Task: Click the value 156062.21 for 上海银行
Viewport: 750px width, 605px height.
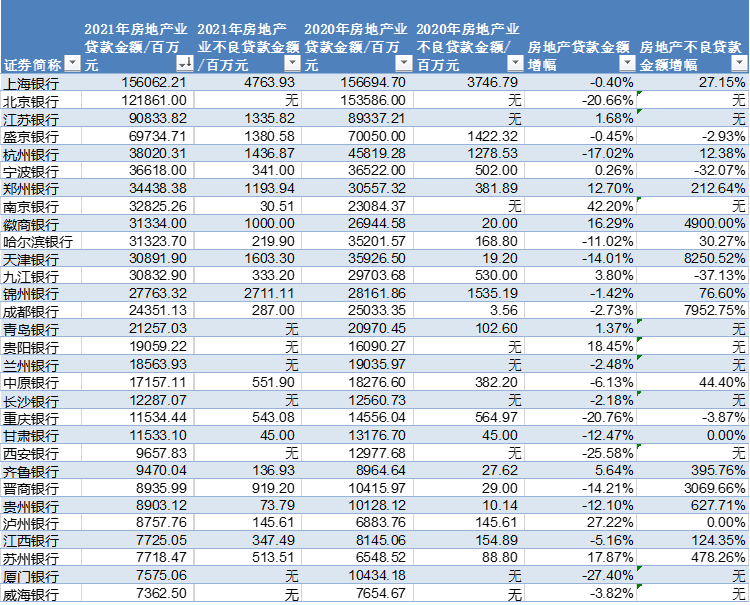Action: tap(138, 83)
